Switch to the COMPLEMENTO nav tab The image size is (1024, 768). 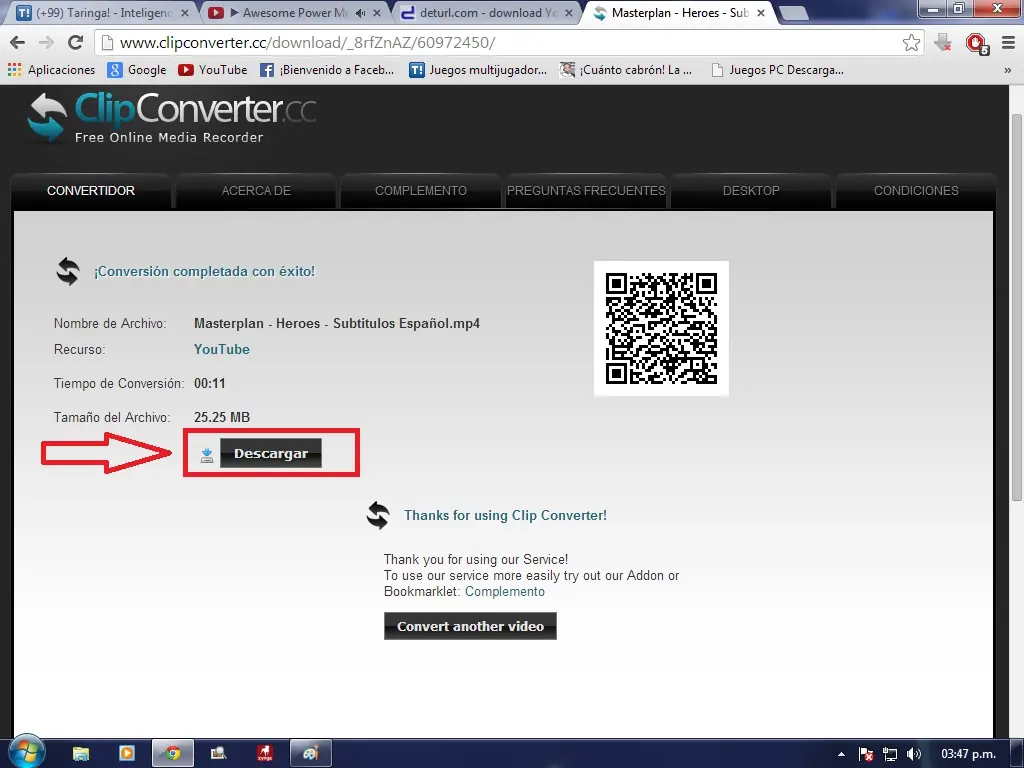(x=421, y=191)
